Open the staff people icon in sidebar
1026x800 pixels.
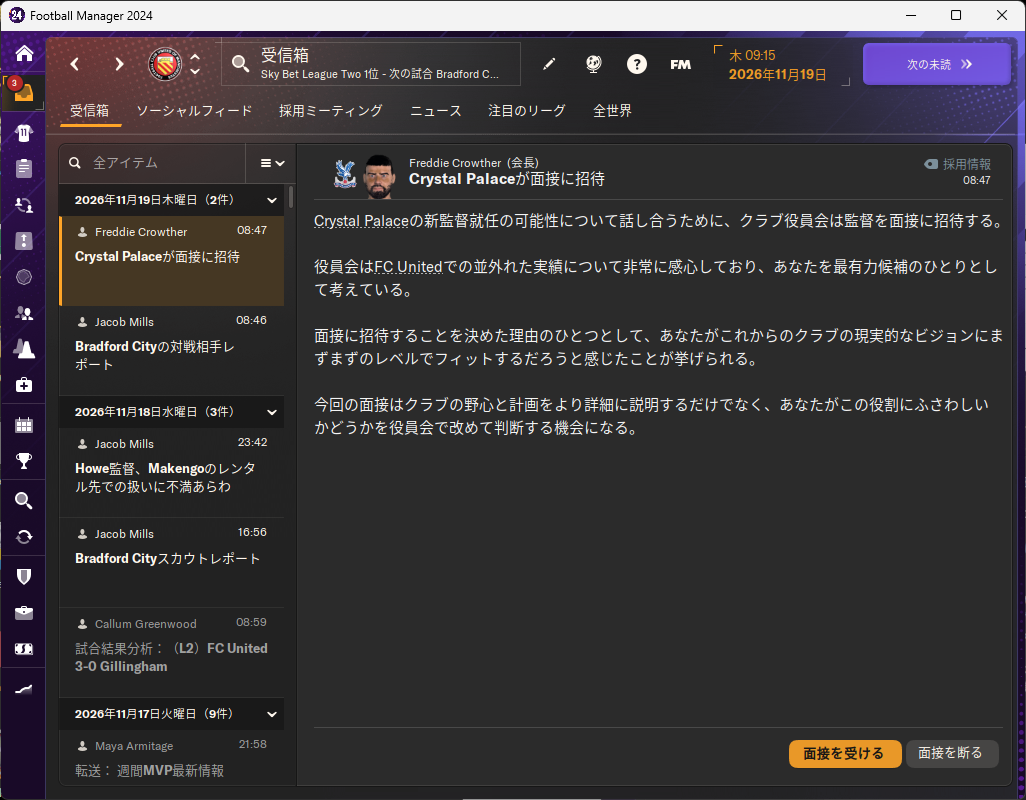click(24, 313)
